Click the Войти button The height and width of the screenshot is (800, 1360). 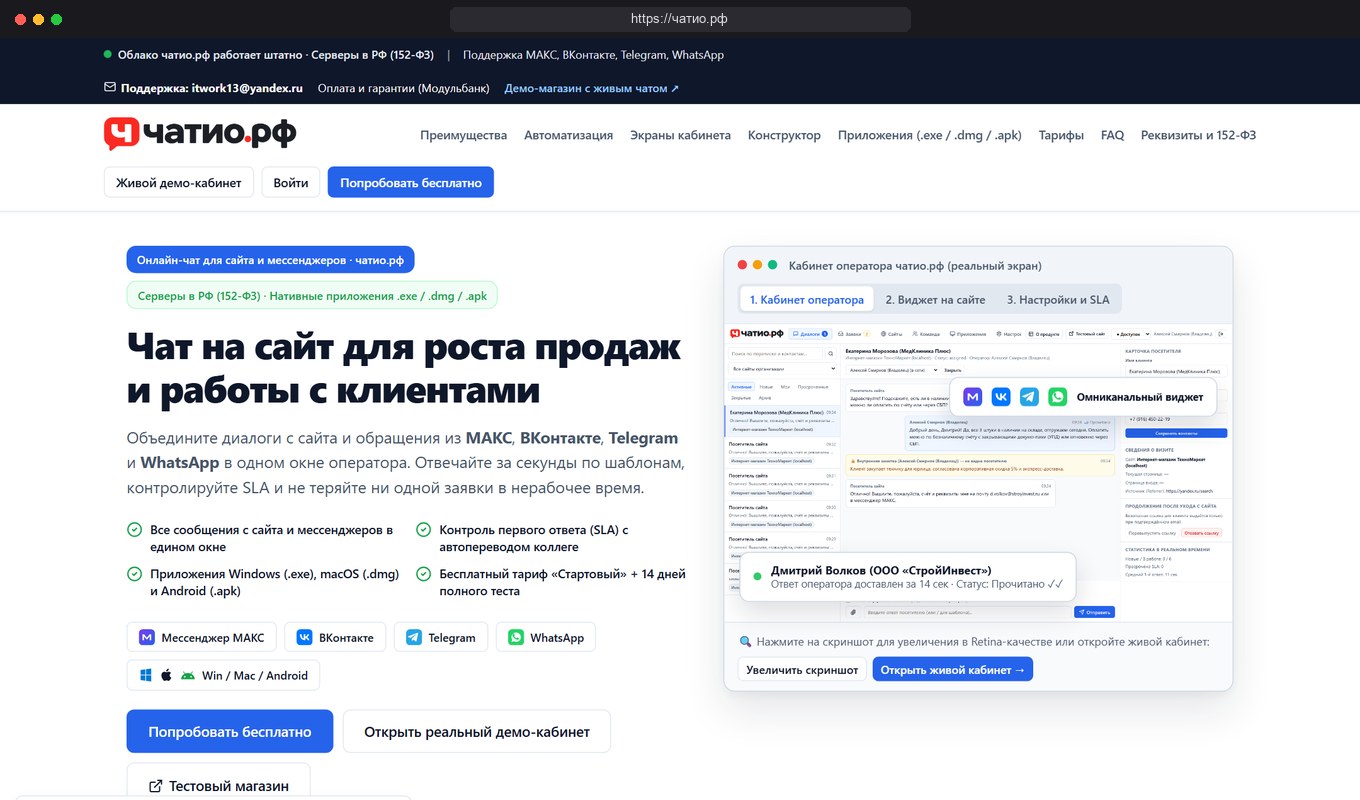(x=291, y=183)
